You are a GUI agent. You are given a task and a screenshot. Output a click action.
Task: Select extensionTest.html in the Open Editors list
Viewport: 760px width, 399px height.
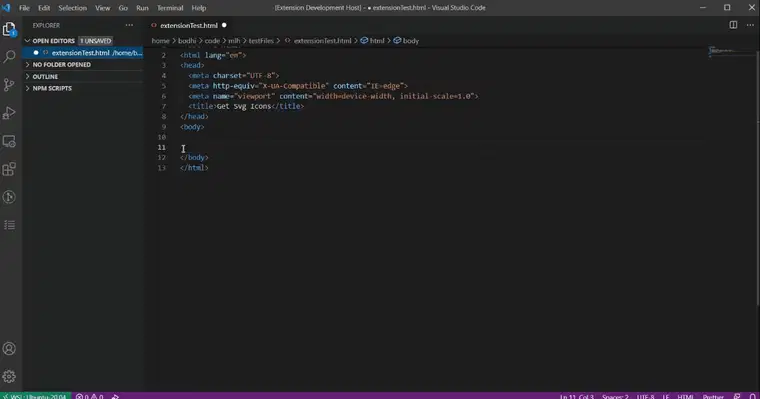pos(82,53)
